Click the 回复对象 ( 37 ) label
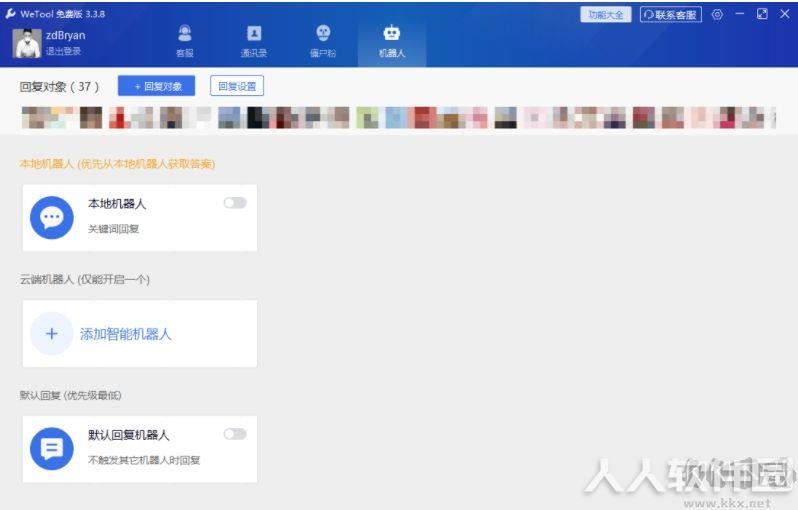 [x=59, y=87]
